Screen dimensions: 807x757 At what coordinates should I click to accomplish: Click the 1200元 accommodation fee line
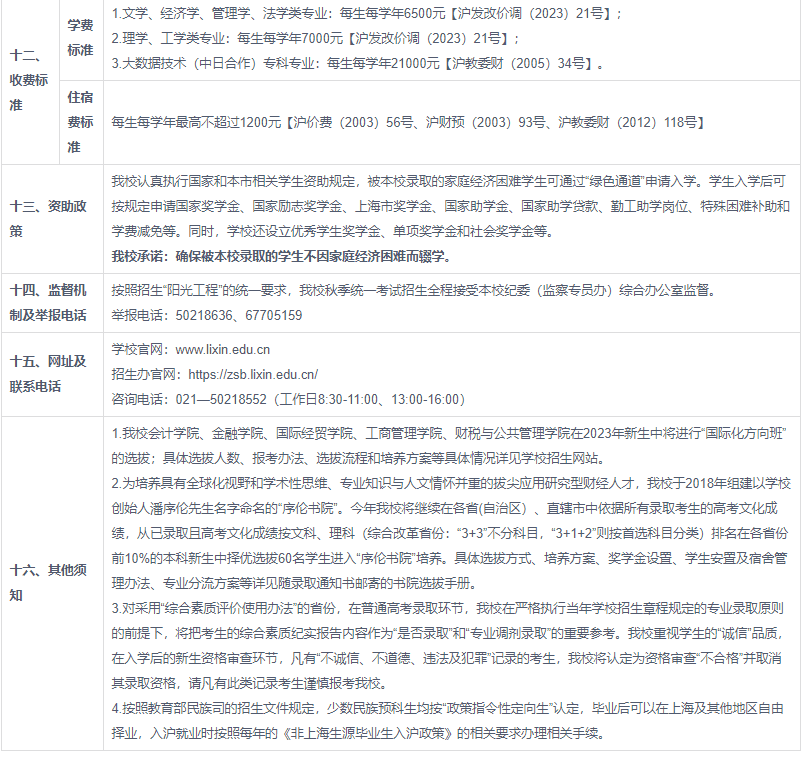(408, 122)
